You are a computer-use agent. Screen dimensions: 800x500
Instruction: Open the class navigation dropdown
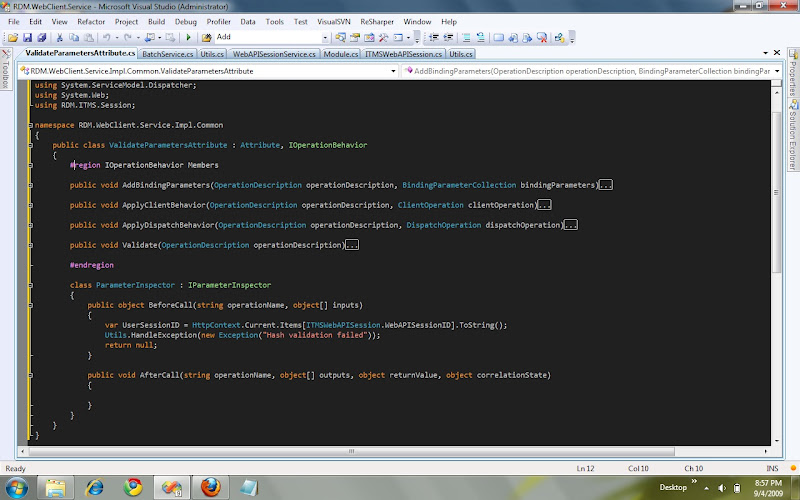[395, 71]
